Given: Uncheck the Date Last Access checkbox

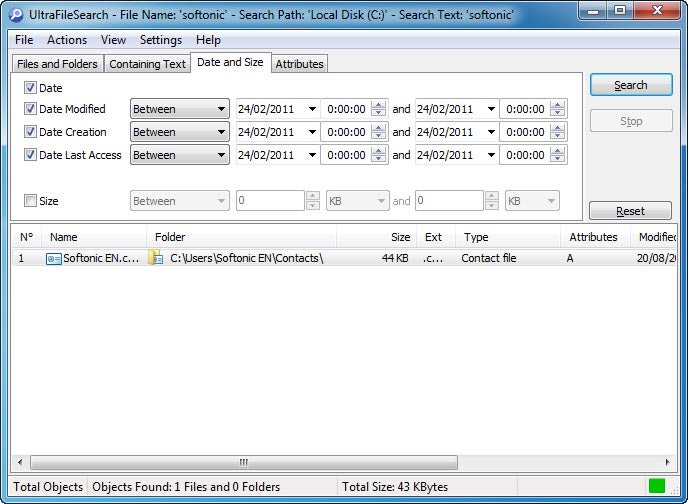Looking at the screenshot, I should [x=30, y=155].
